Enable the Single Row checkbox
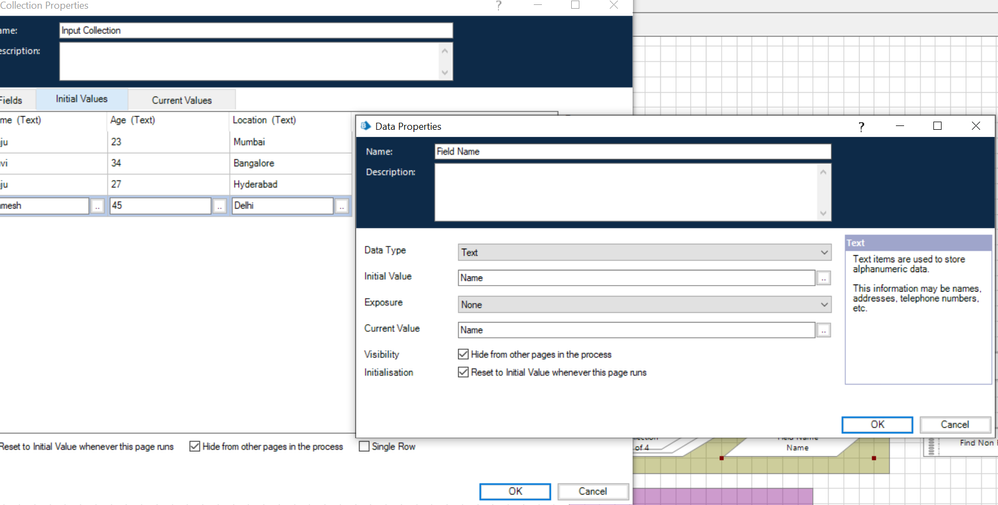 pos(364,446)
